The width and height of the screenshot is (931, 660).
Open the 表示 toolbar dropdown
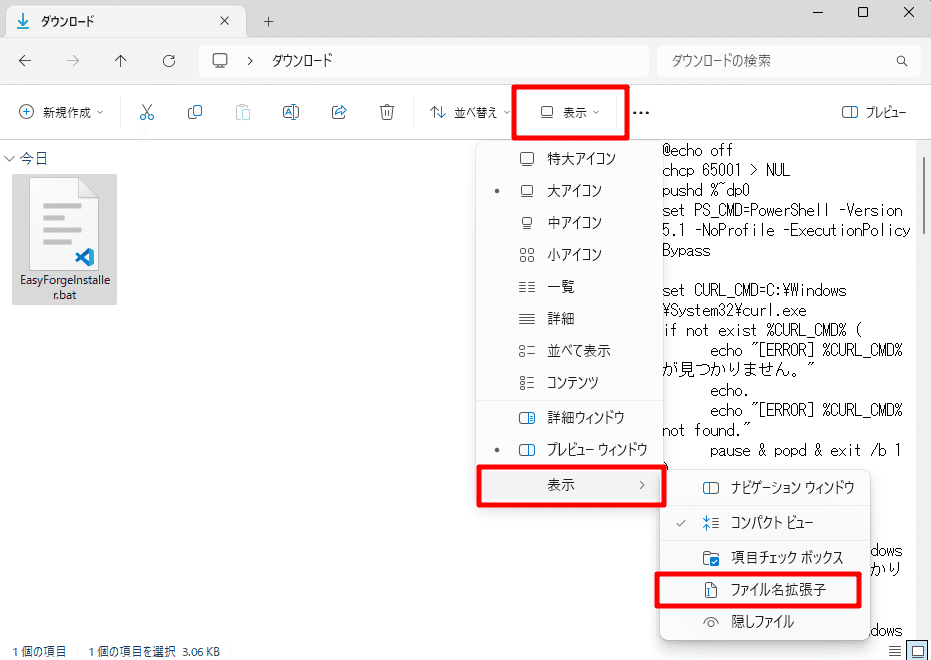570,112
